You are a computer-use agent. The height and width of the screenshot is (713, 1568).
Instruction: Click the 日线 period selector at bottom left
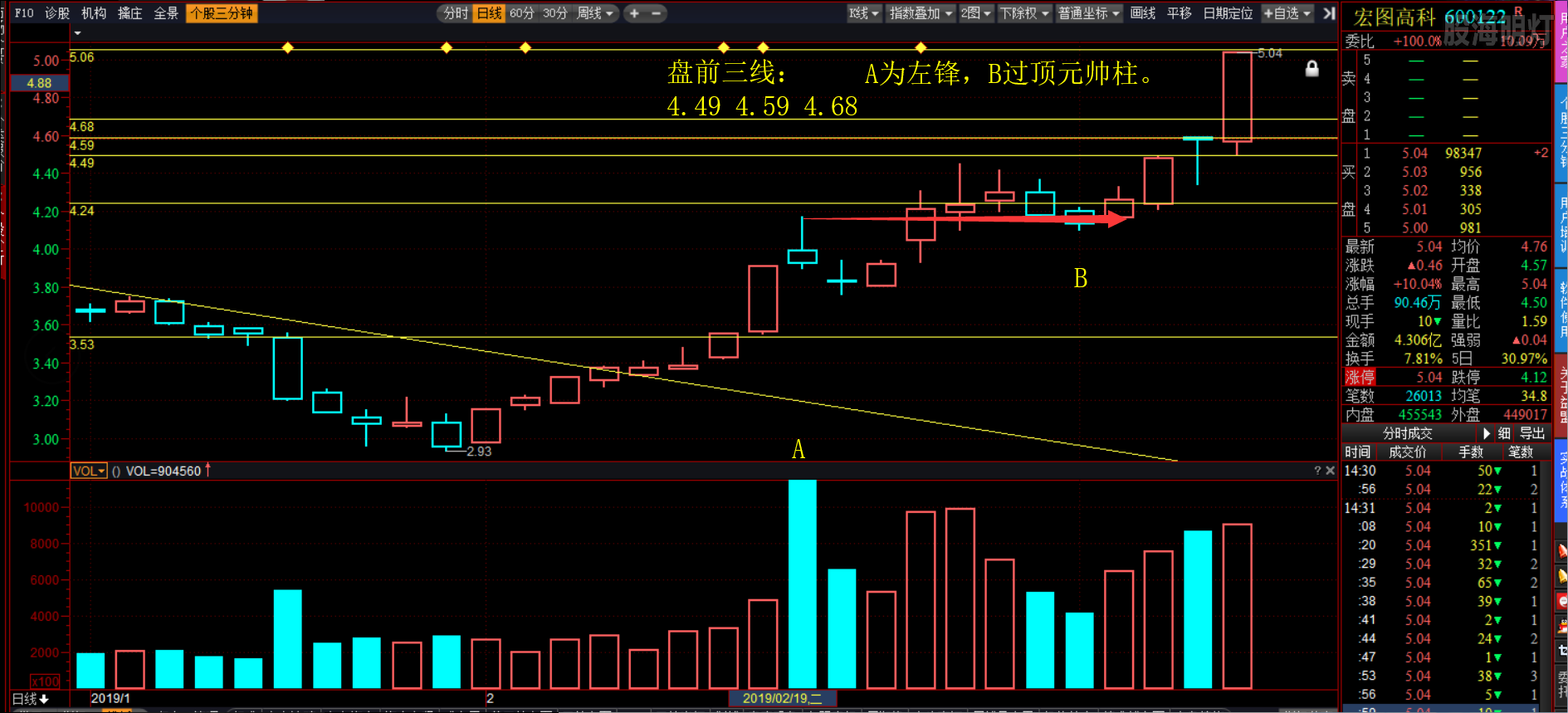pyautogui.click(x=31, y=699)
